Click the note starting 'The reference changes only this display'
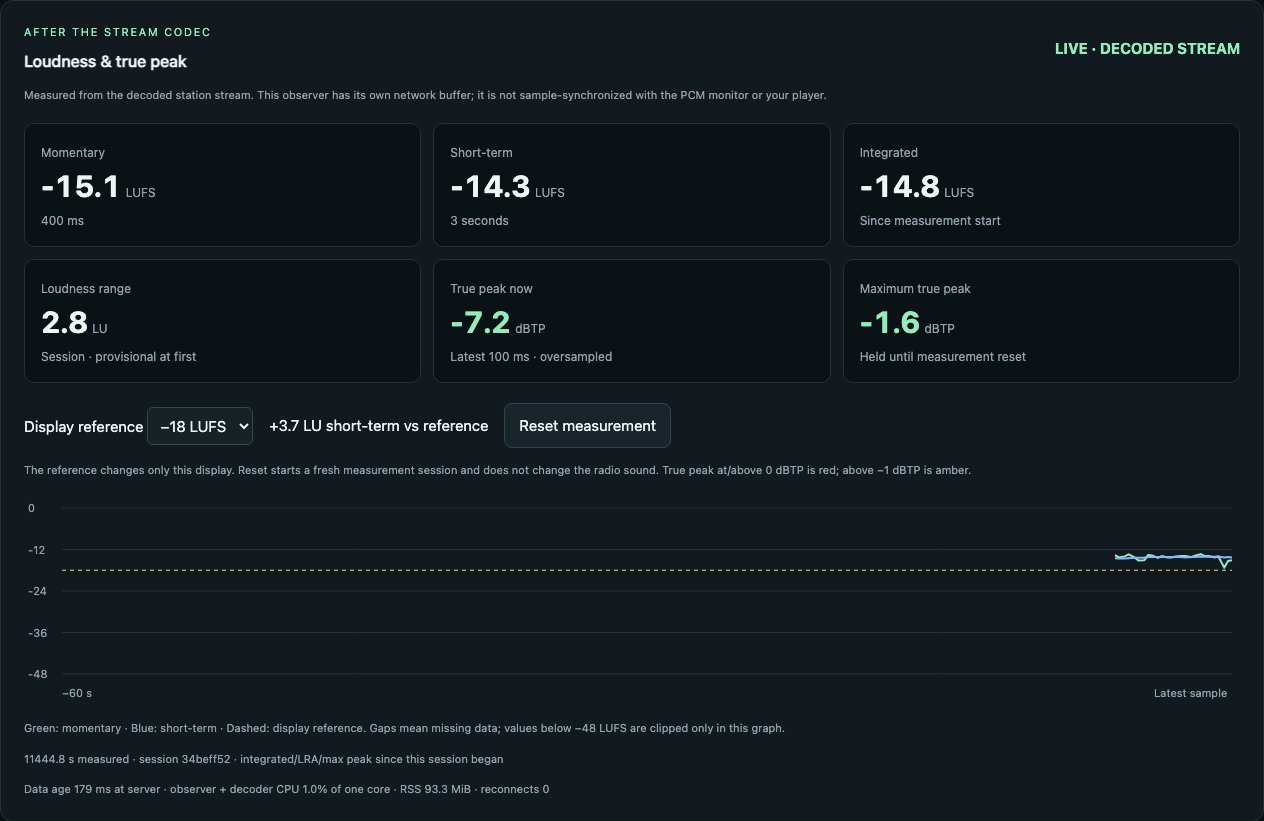The height and width of the screenshot is (821, 1264). (497, 470)
